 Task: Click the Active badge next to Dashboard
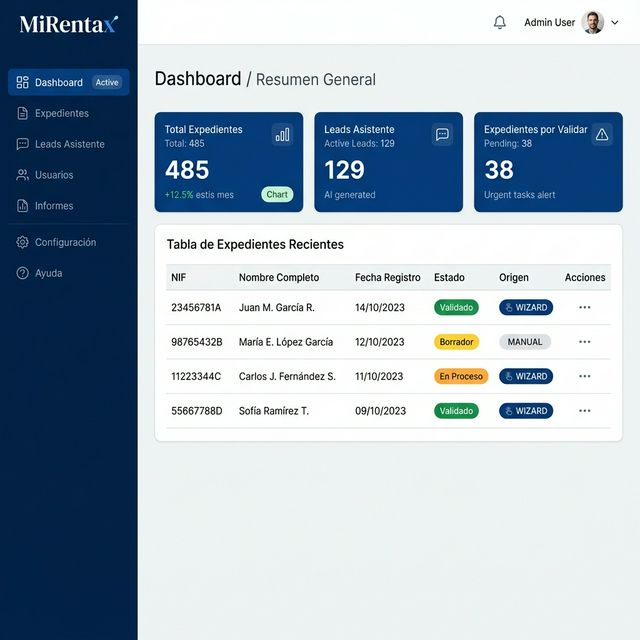(x=107, y=82)
